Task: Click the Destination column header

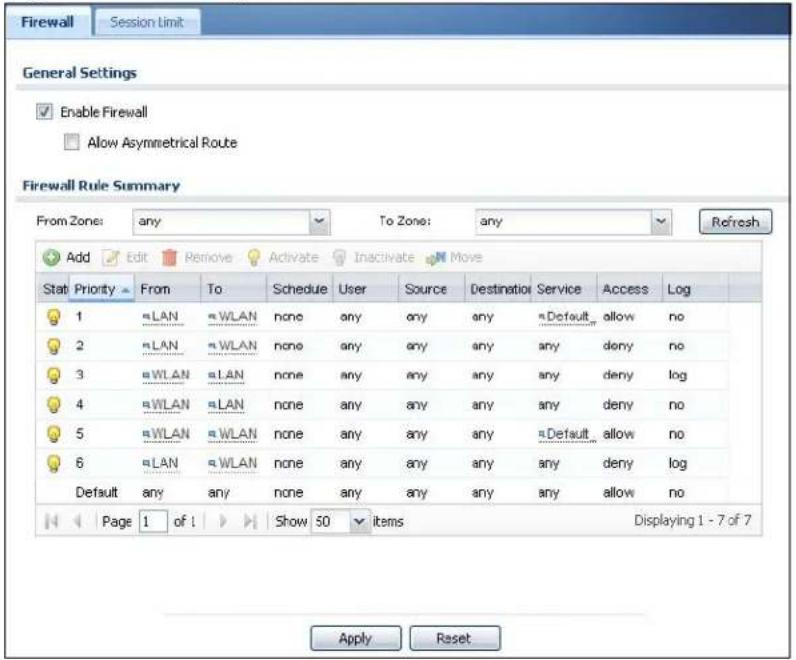Action: (x=498, y=289)
